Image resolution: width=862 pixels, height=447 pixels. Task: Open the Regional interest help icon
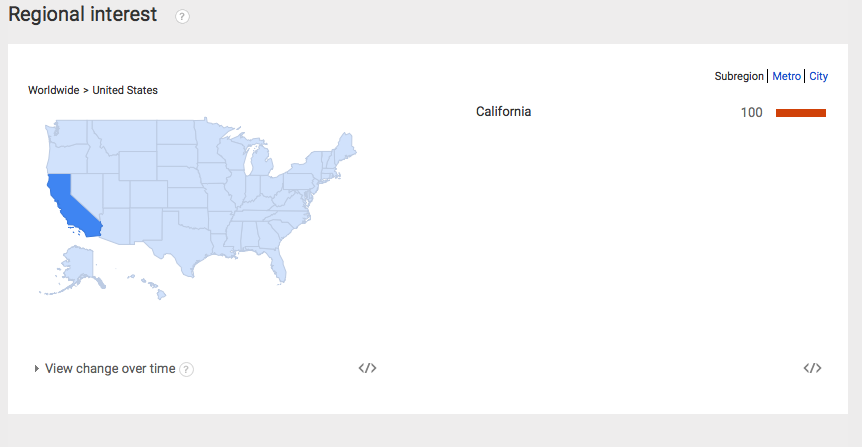182,16
